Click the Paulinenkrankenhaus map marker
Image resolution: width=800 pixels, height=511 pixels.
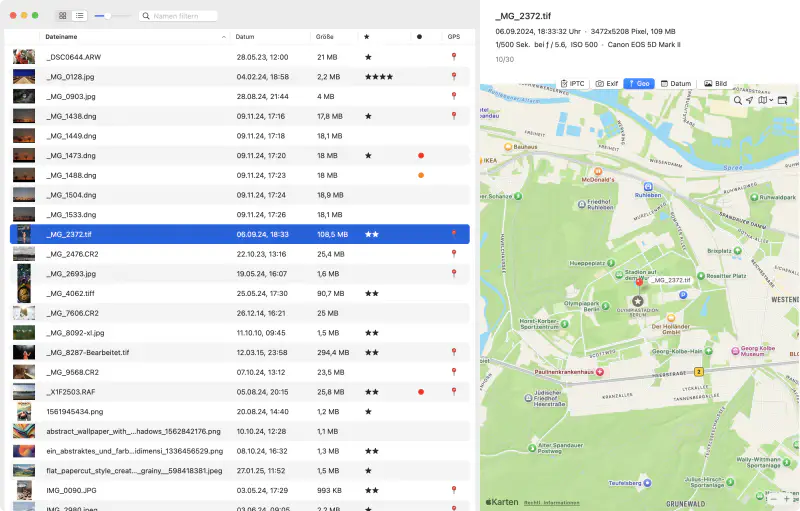click(x=600, y=372)
